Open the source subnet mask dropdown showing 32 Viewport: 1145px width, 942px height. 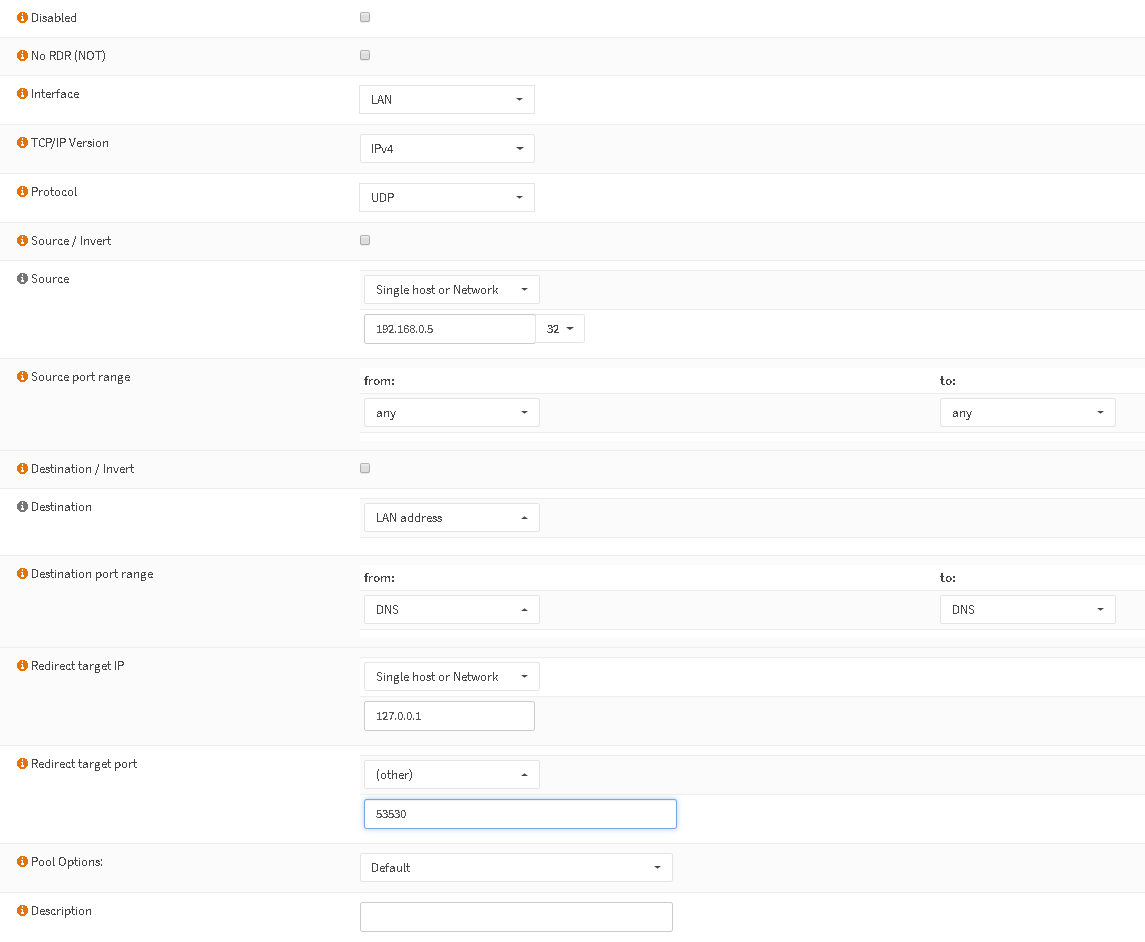560,329
